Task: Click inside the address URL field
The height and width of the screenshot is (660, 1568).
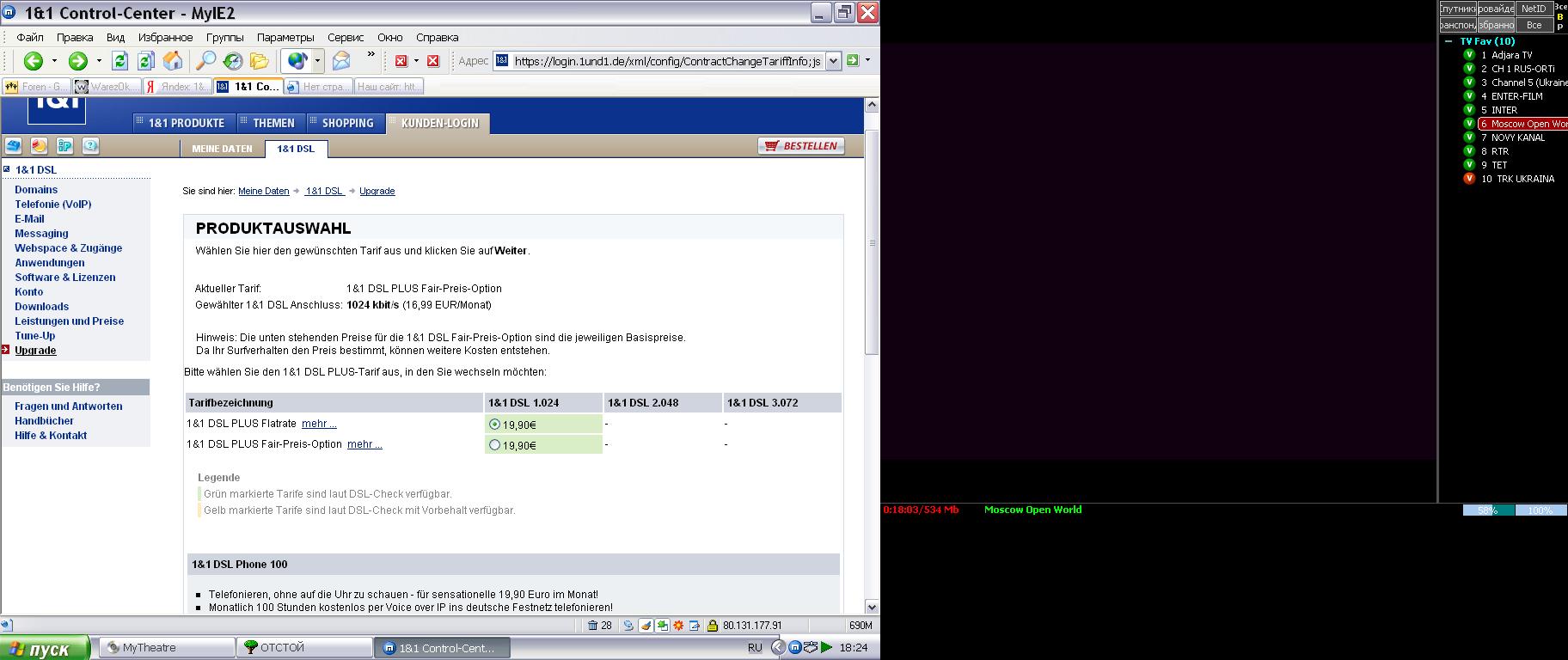Action: [659, 61]
